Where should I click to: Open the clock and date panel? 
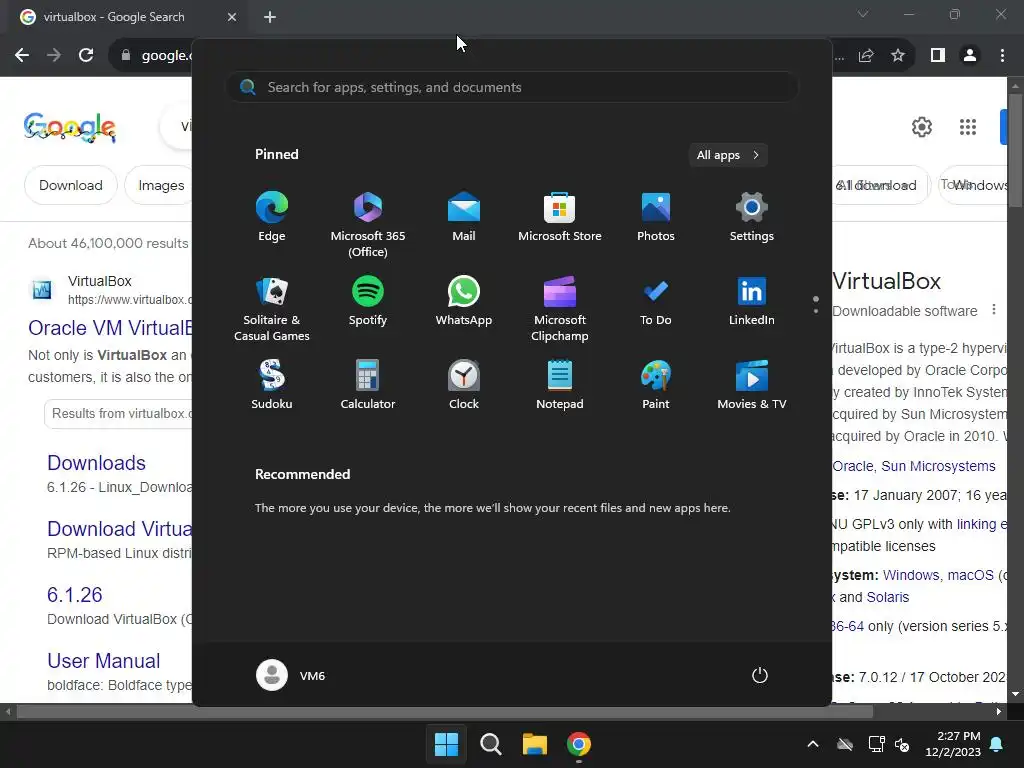point(953,744)
